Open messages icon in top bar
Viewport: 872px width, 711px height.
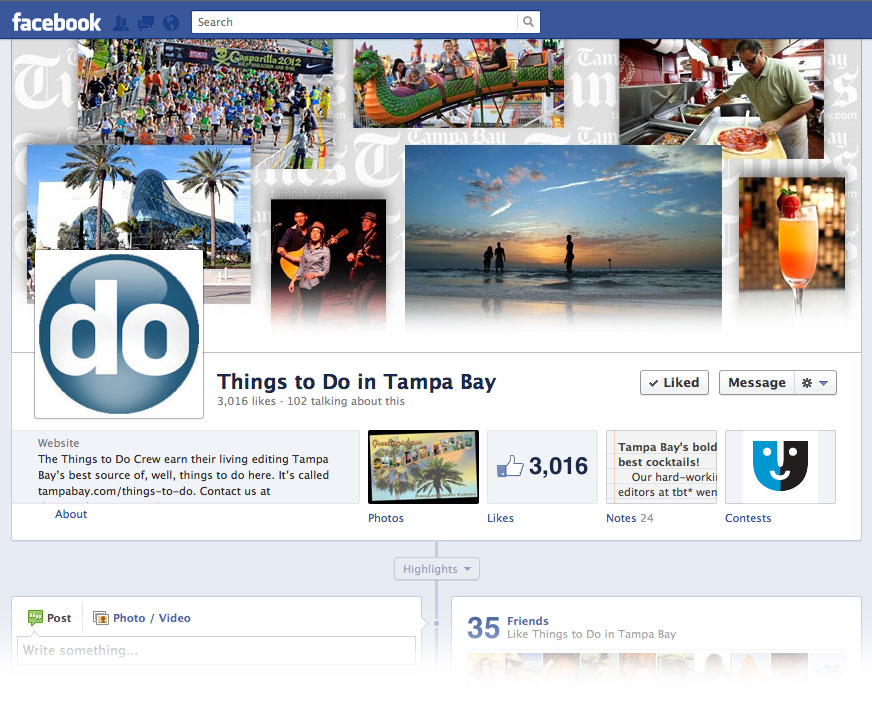tap(146, 23)
